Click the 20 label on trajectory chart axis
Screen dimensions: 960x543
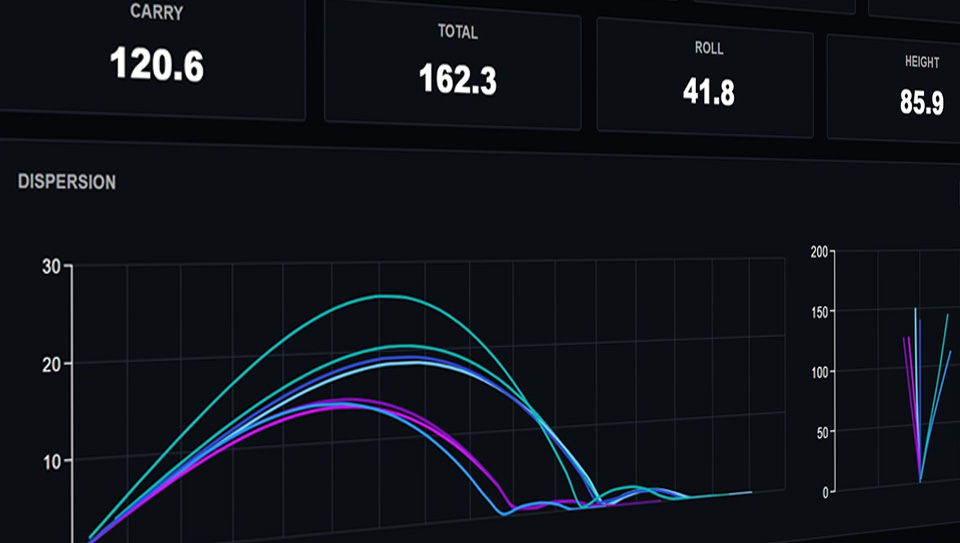(x=52, y=365)
